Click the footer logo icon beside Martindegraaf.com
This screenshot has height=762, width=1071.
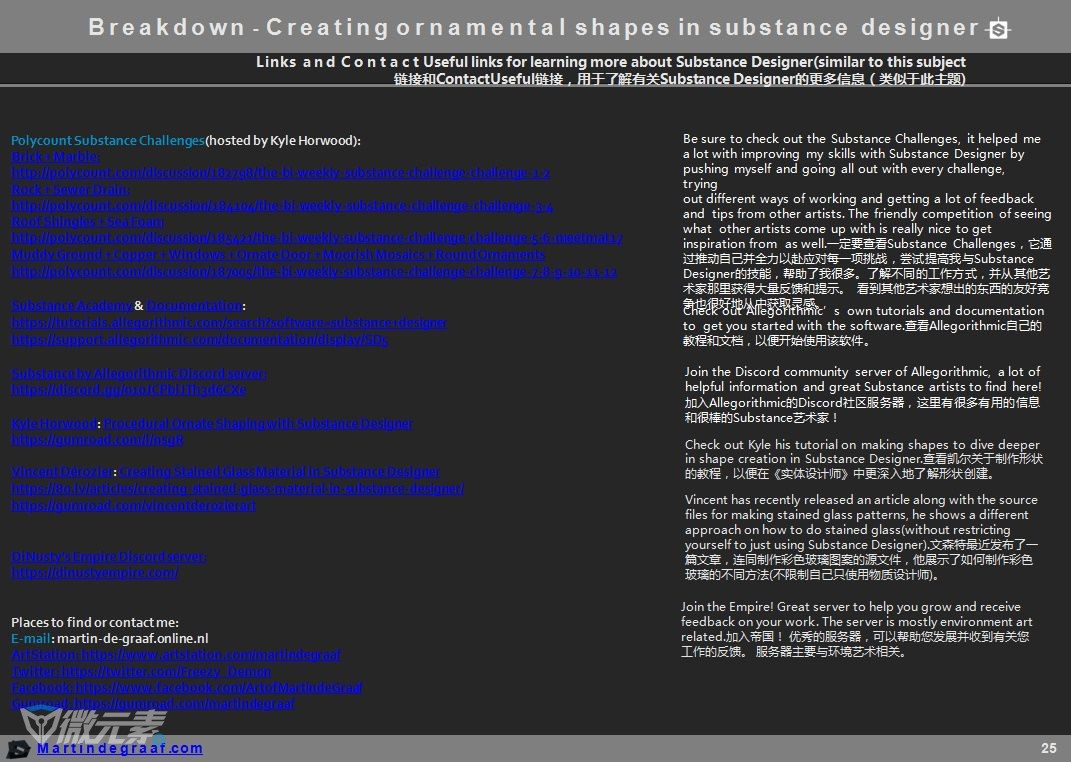pyautogui.click(x=18, y=749)
